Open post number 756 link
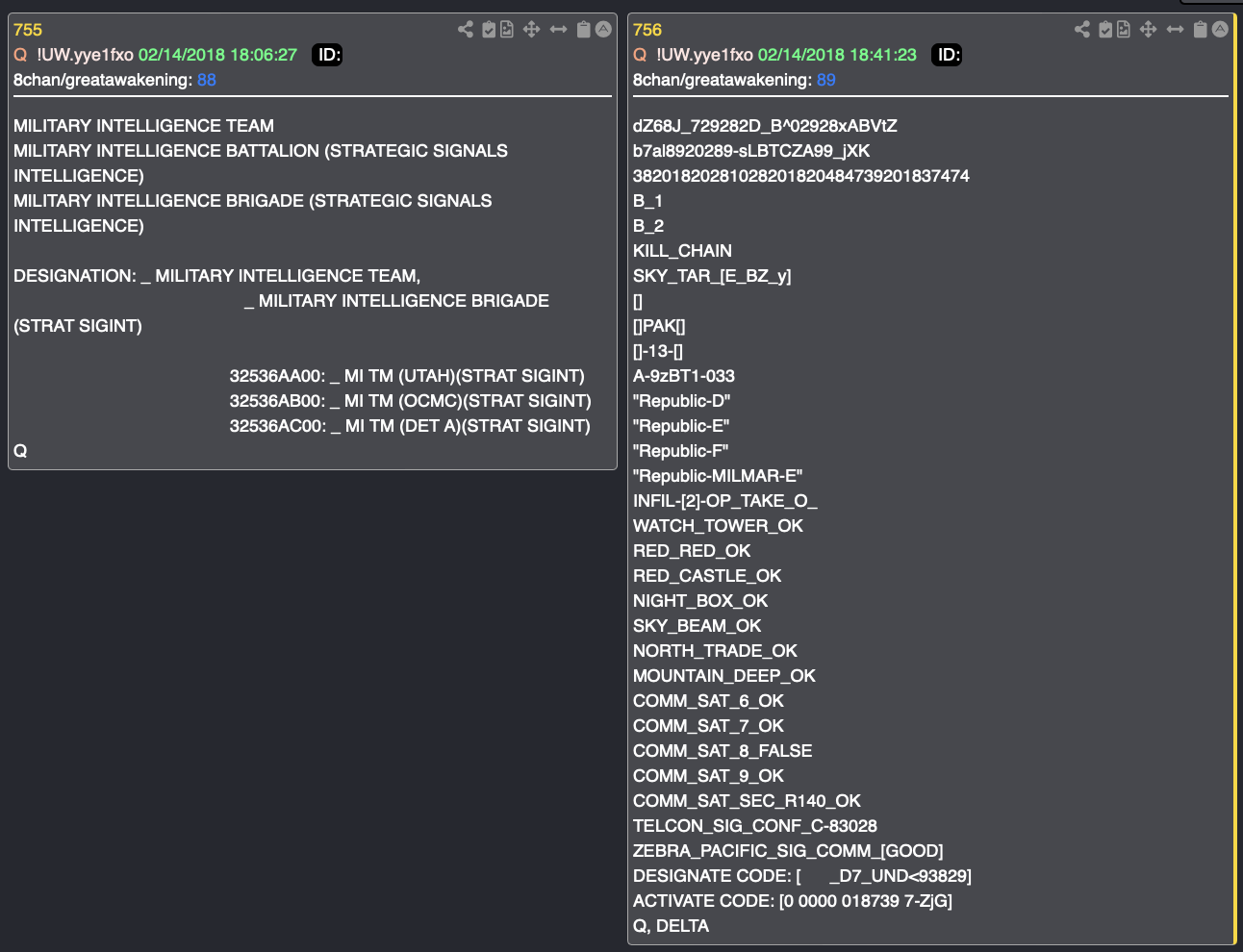 tap(647, 30)
